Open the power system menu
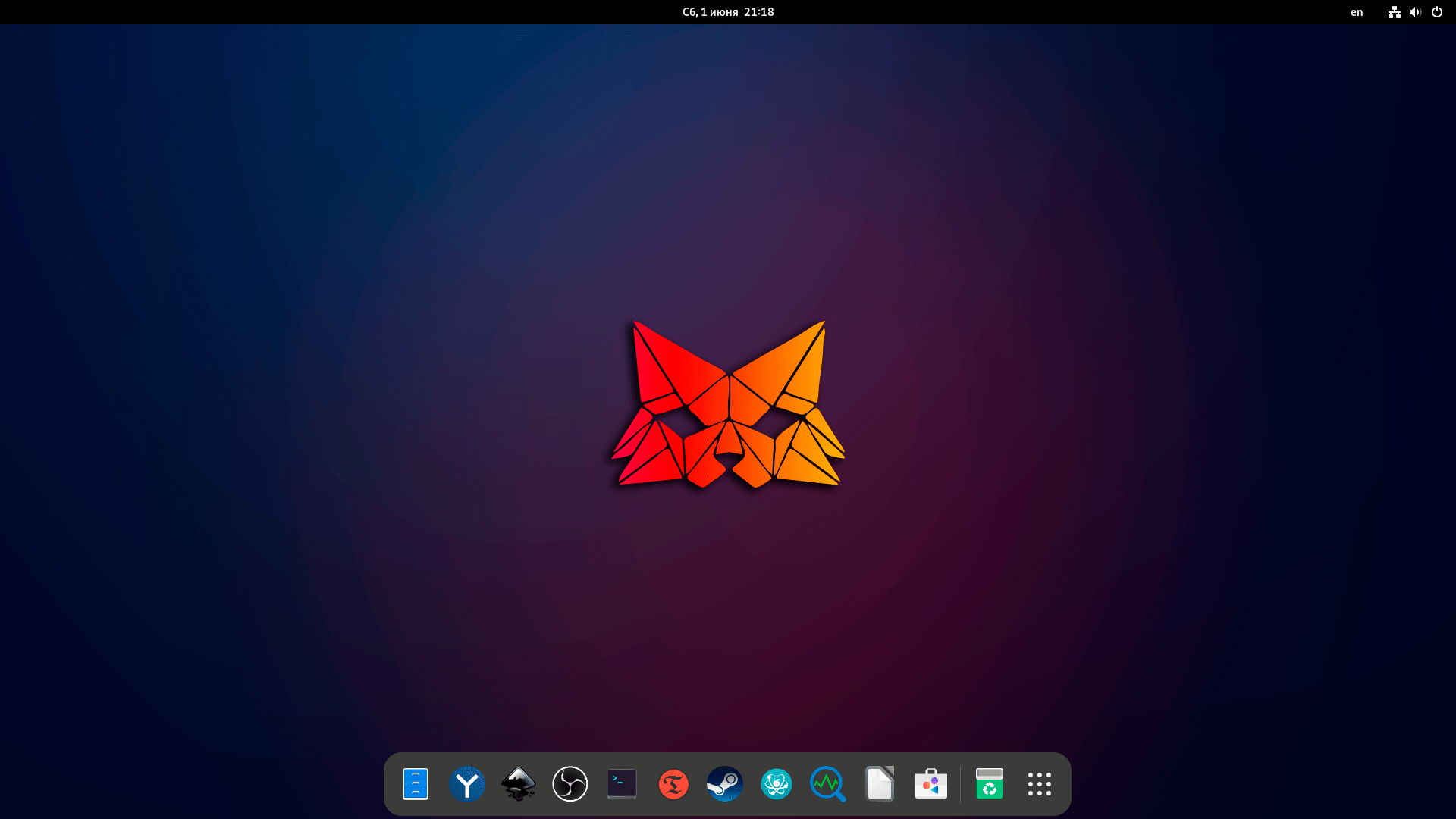The height and width of the screenshot is (819, 1456). click(1437, 12)
